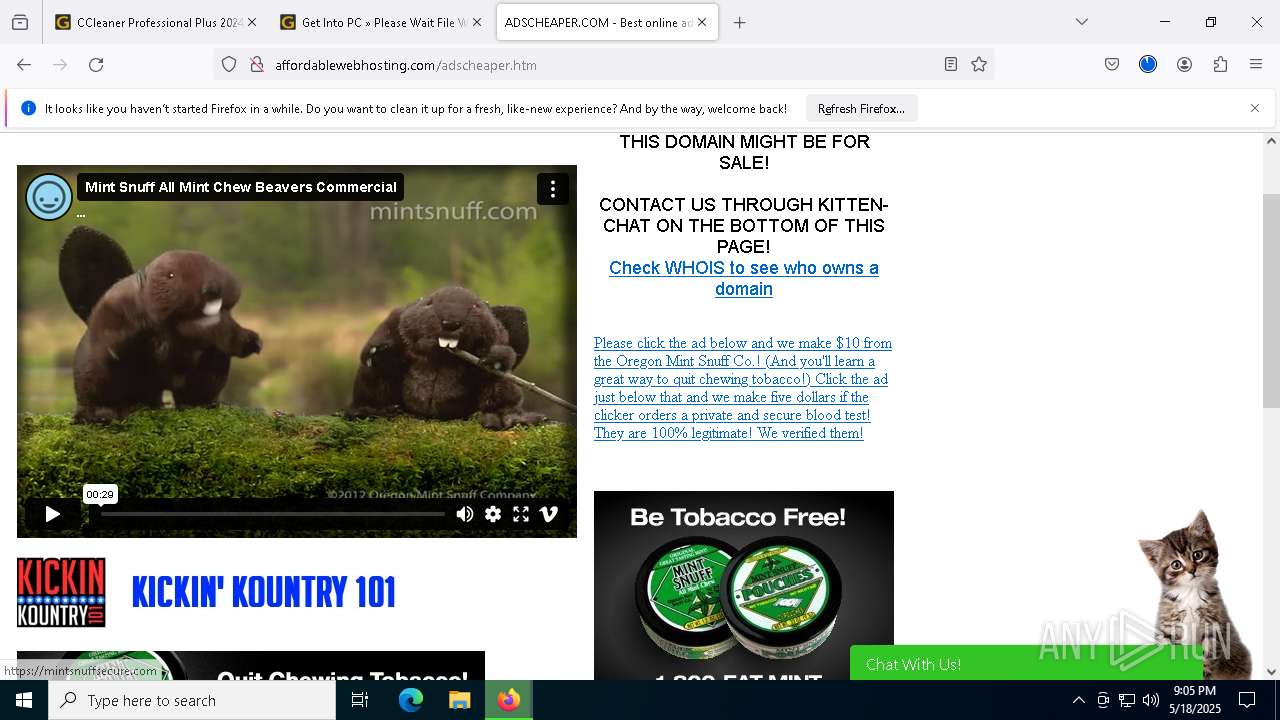1280x720 pixels.
Task: Mute the video volume speaker icon
Action: pos(465,514)
